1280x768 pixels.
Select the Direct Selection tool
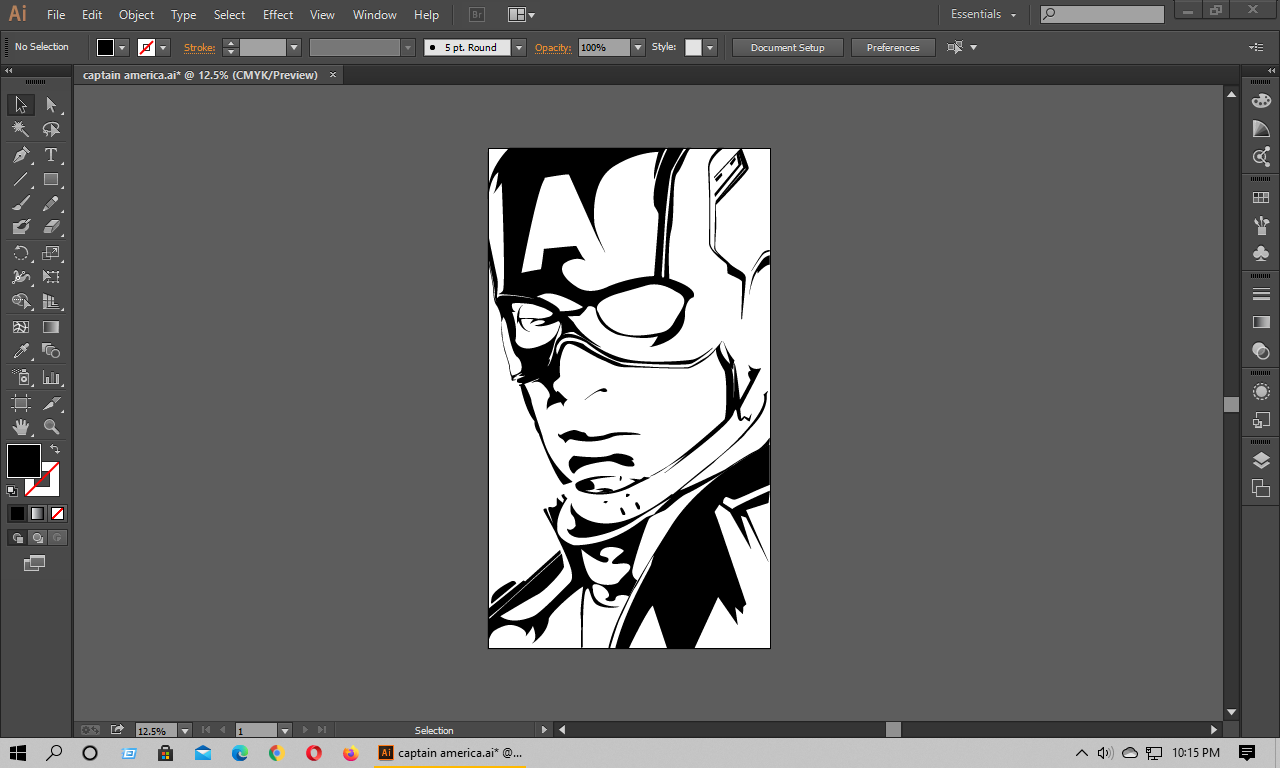pos(51,105)
